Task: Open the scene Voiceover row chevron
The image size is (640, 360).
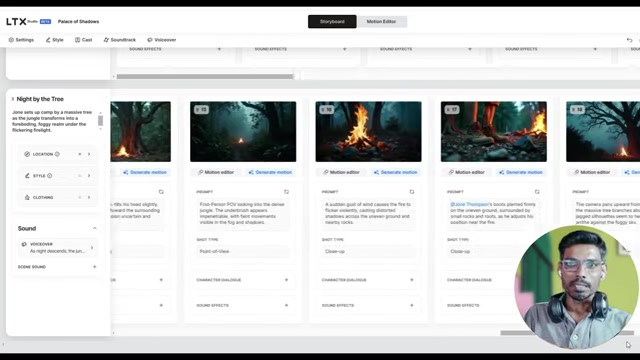Action: point(92,248)
